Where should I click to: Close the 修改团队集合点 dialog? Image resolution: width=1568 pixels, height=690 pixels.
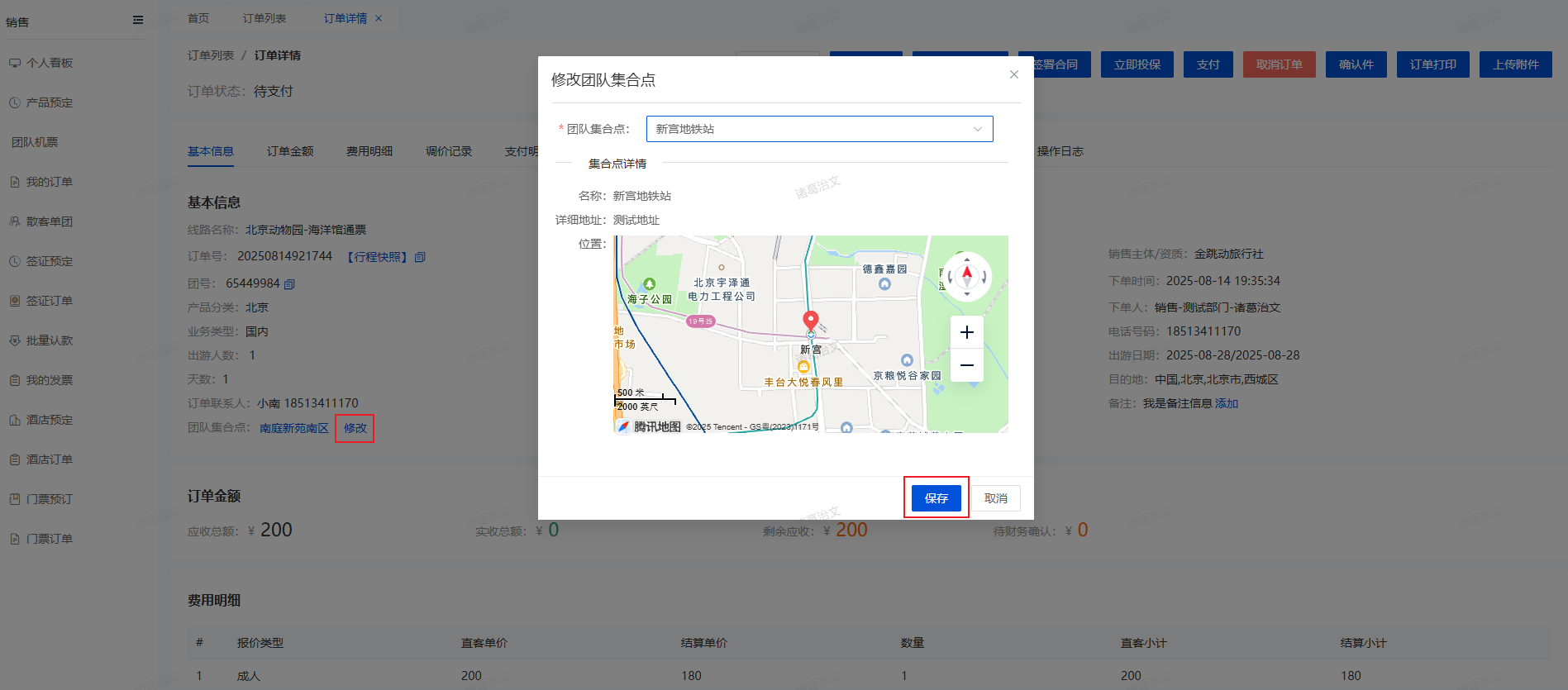point(1013,74)
